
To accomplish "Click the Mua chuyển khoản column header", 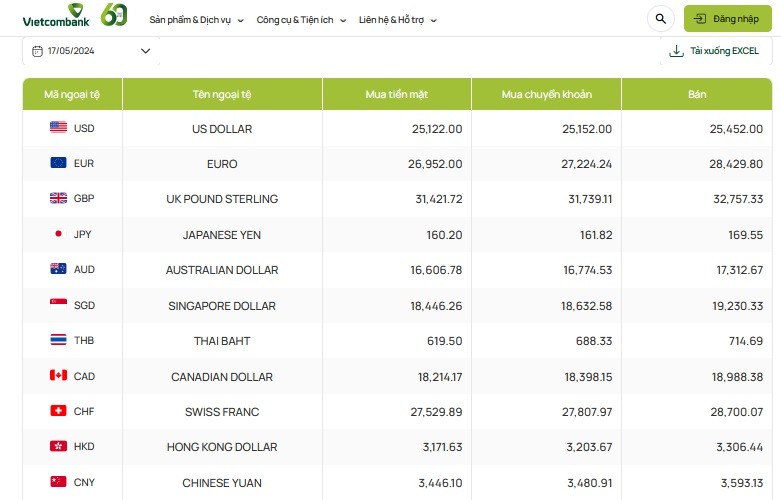I will click(x=546, y=94).
